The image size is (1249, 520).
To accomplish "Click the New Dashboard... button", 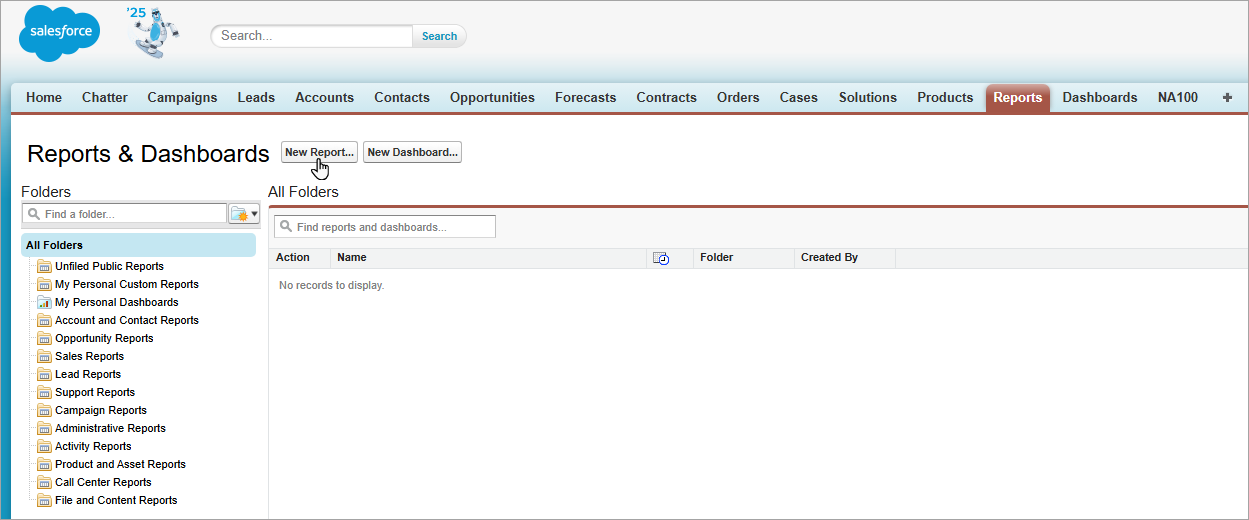I will (412, 152).
